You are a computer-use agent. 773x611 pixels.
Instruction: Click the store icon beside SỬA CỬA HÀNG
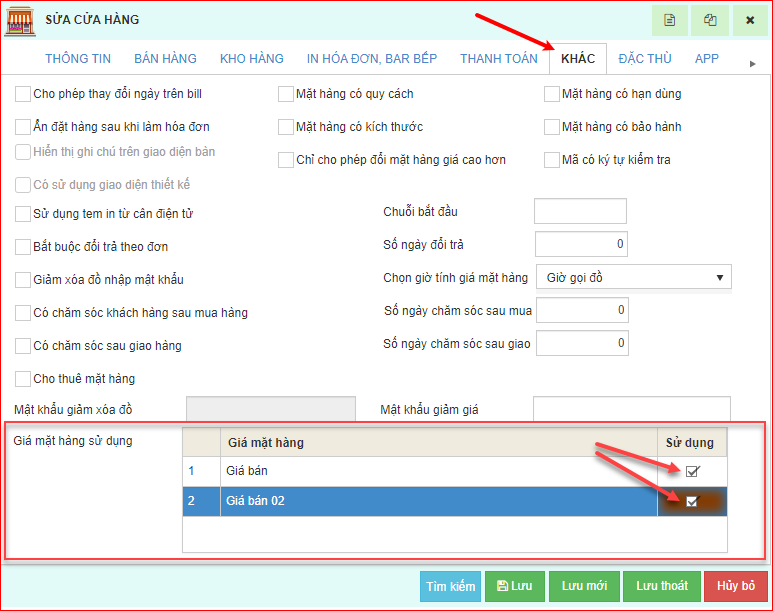pyautogui.click(x=20, y=20)
